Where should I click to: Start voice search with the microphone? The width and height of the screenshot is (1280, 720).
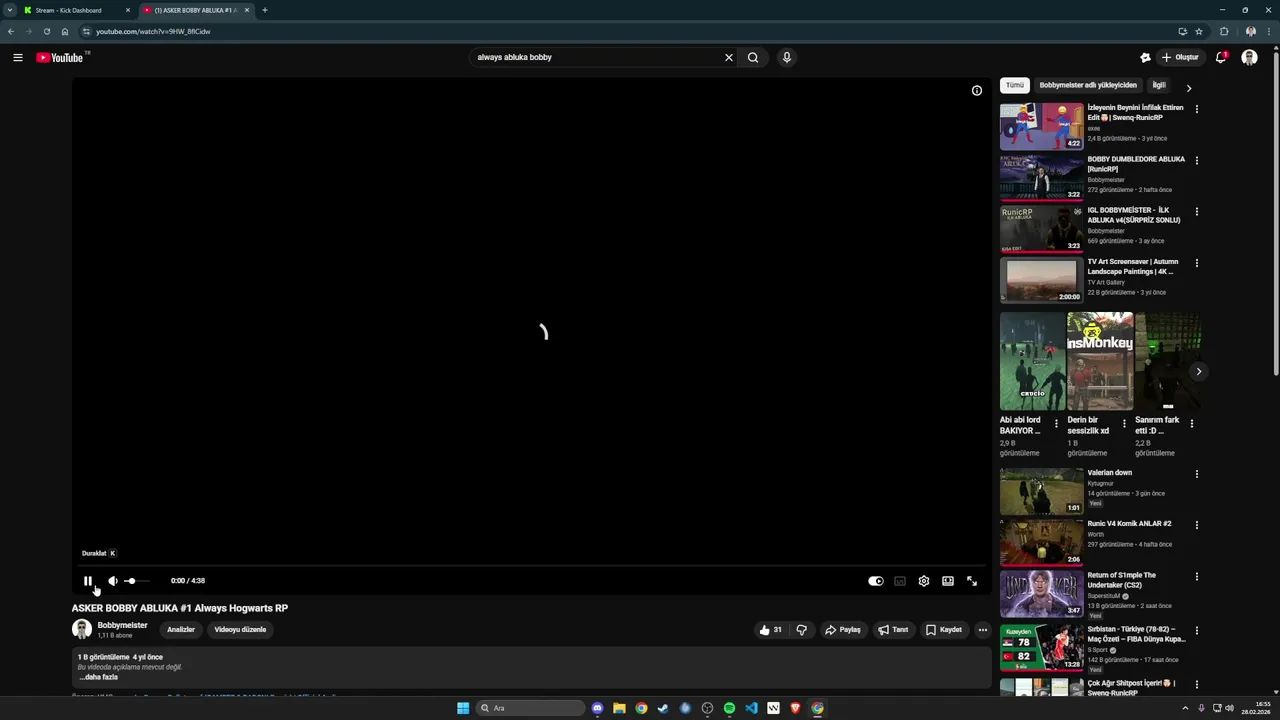click(787, 57)
